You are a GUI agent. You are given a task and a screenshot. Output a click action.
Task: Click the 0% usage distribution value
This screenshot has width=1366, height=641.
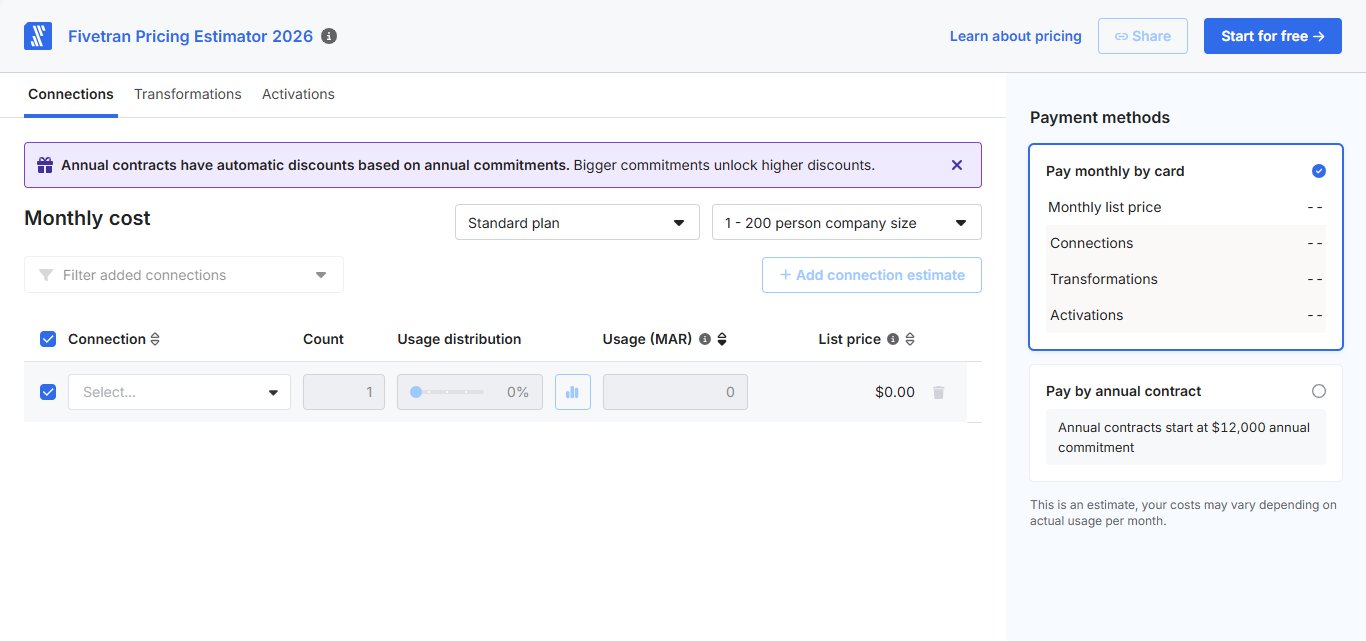[x=518, y=392]
